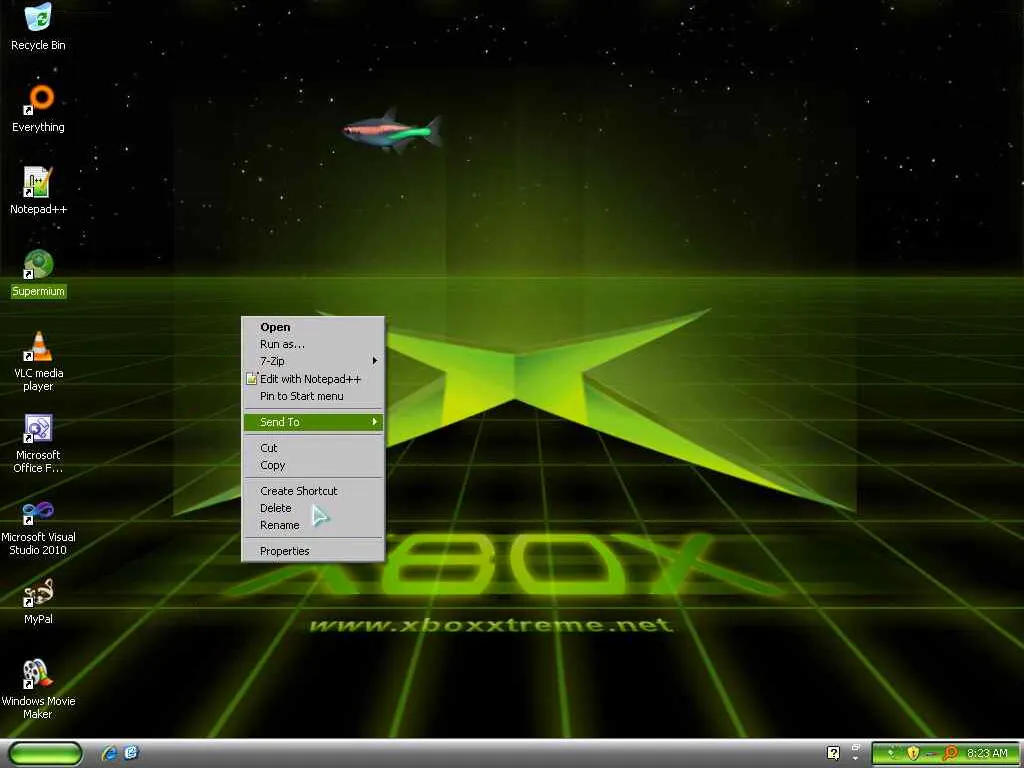Viewport: 1024px width, 768px height.
Task: Select the Windows Movie Maker shortcut
Action: coord(38,689)
